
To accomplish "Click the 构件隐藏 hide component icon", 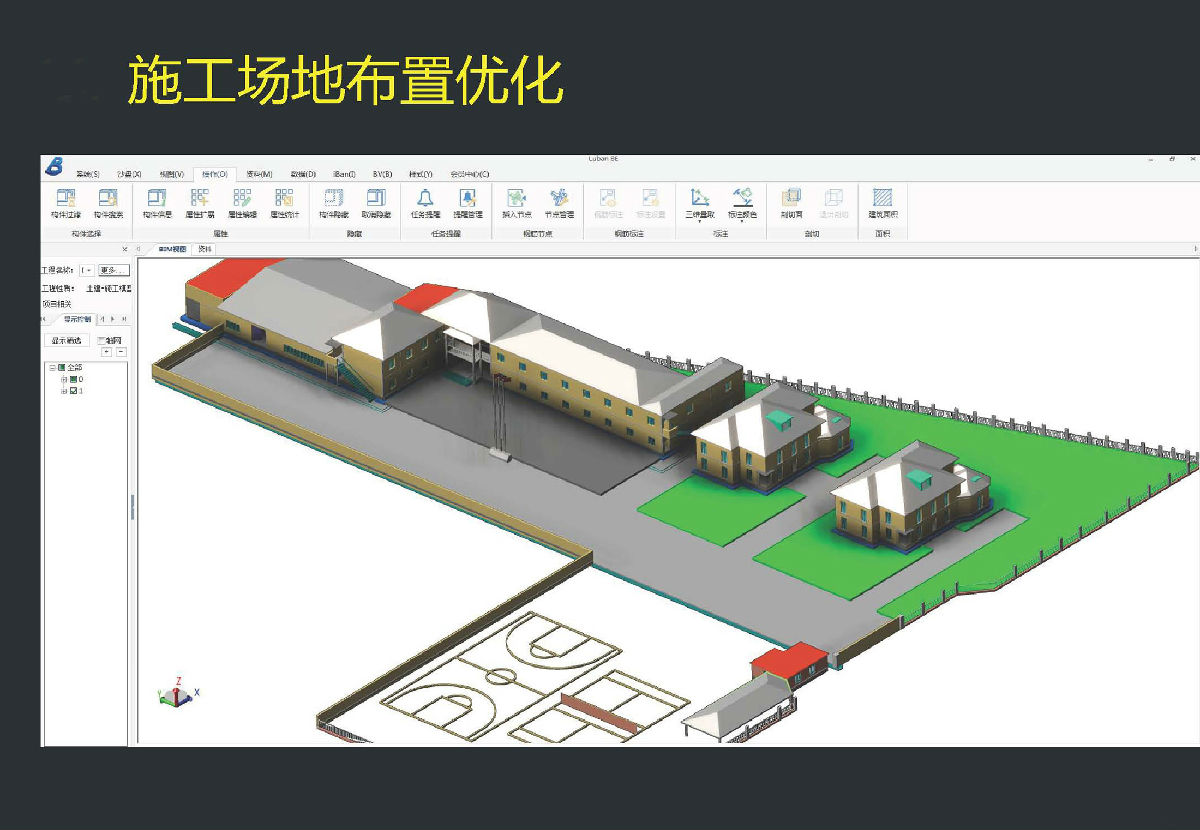I will point(333,199).
